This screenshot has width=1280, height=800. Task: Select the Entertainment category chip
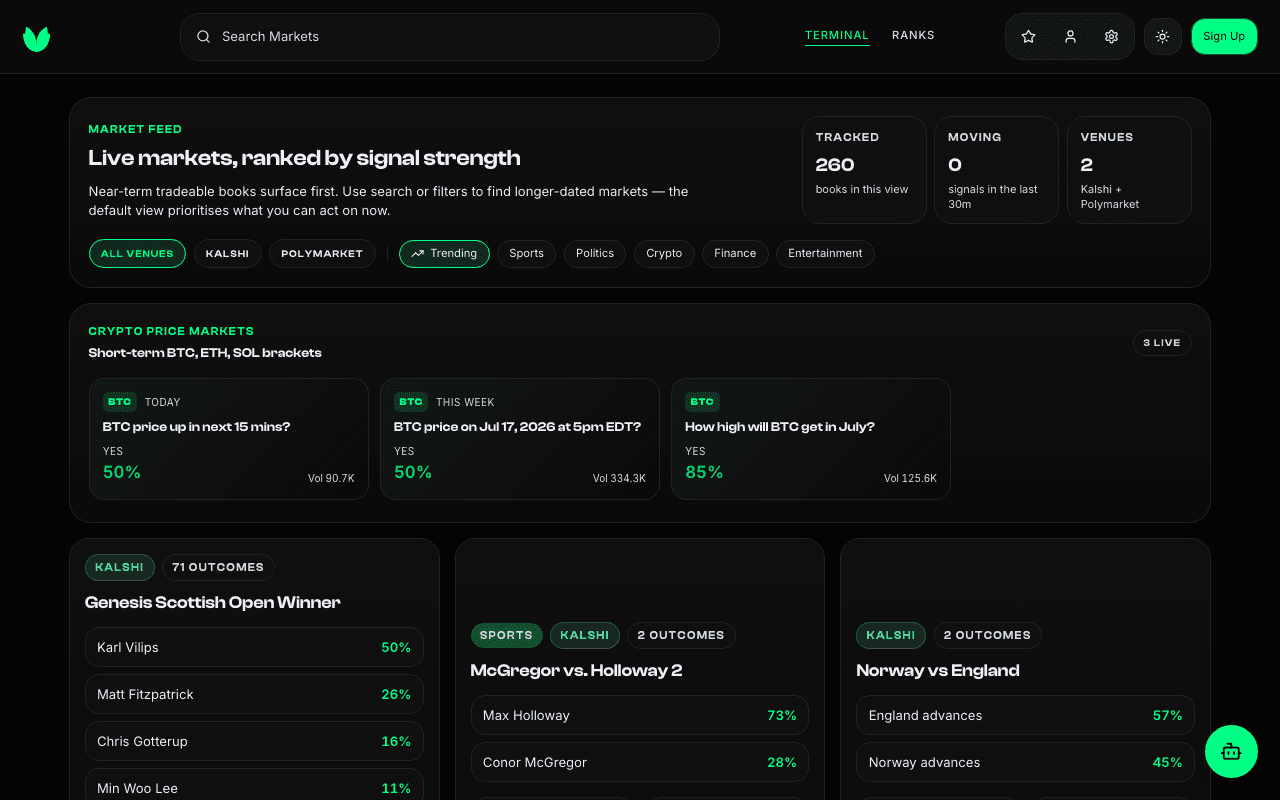click(825, 254)
